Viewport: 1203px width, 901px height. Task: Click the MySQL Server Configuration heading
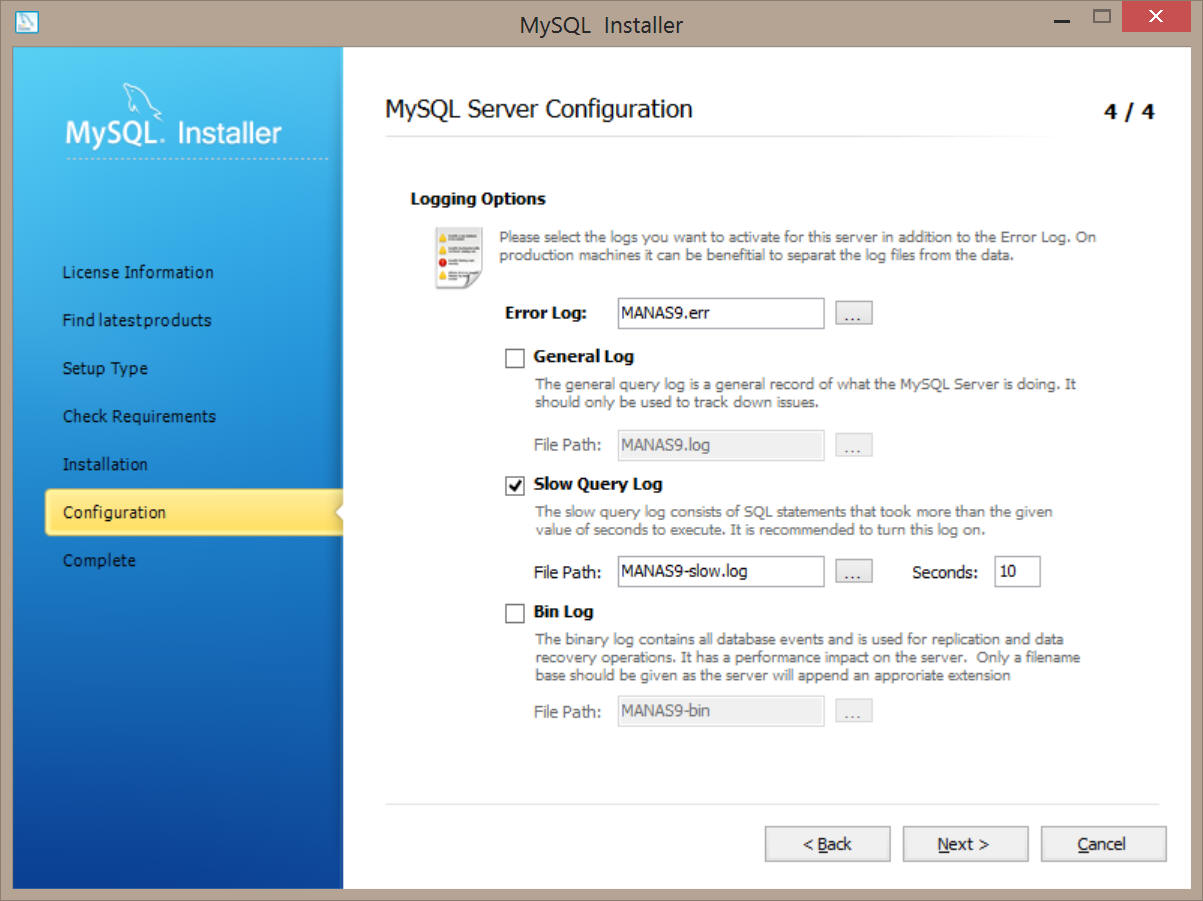(x=539, y=109)
